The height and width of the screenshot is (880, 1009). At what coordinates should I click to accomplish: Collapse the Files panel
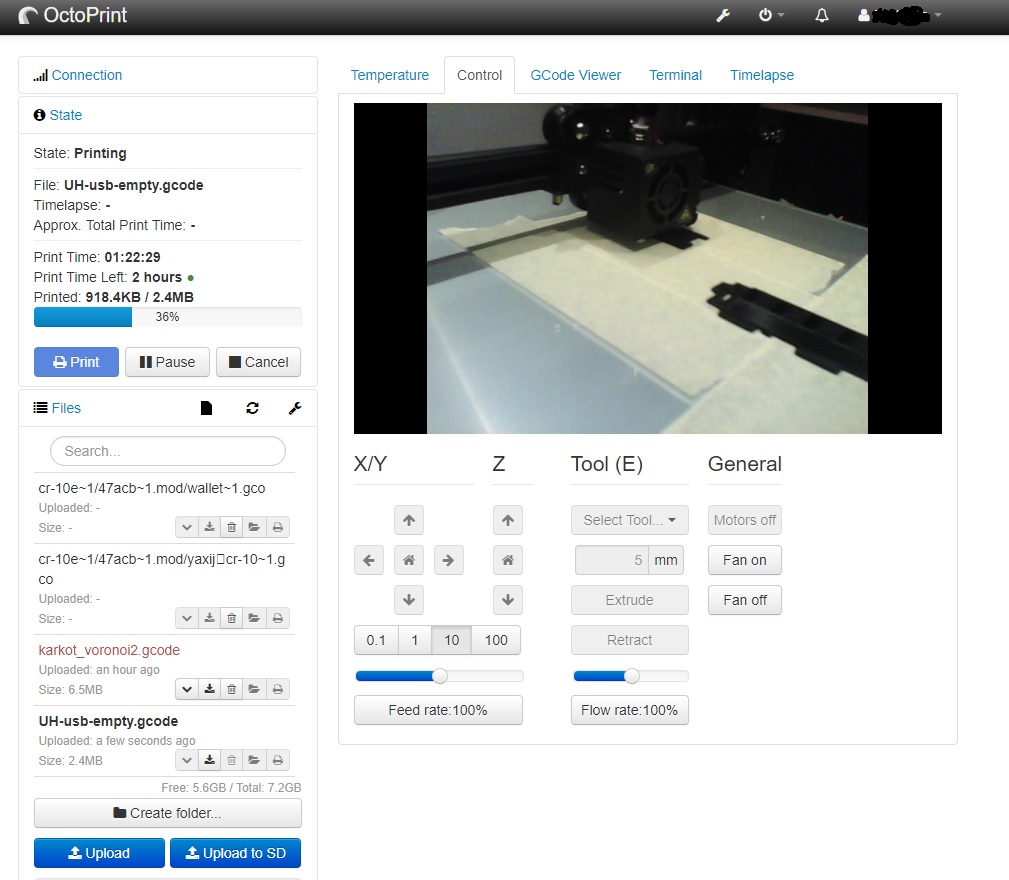click(66, 408)
